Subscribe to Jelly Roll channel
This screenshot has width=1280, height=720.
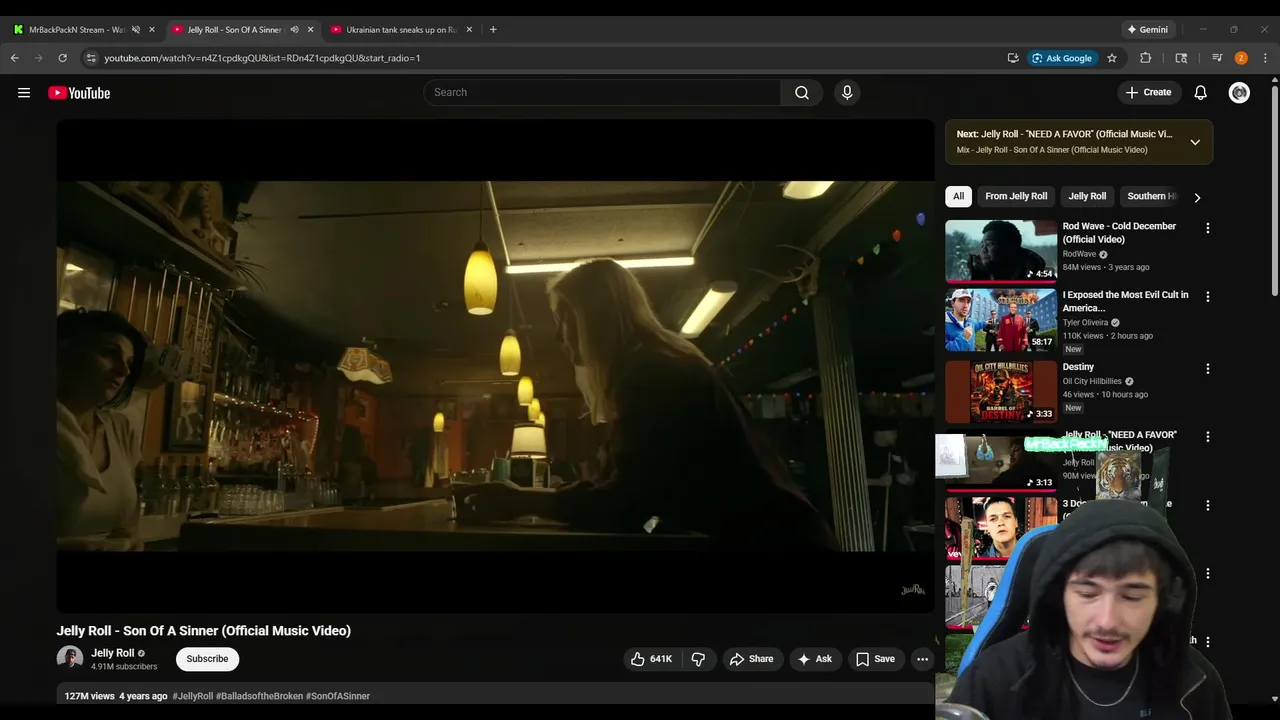[x=207, y=659]
